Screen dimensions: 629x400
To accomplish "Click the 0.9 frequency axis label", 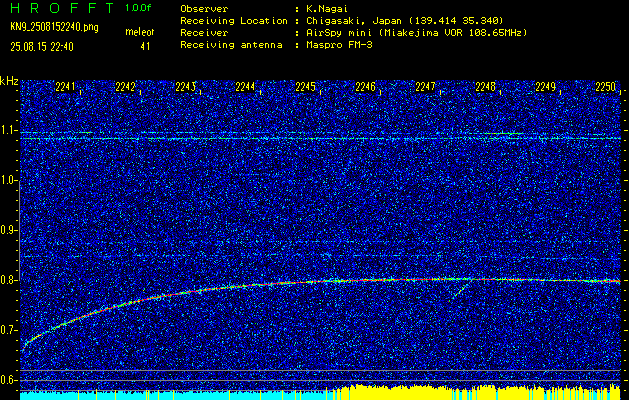I will (x=9, y=230).
